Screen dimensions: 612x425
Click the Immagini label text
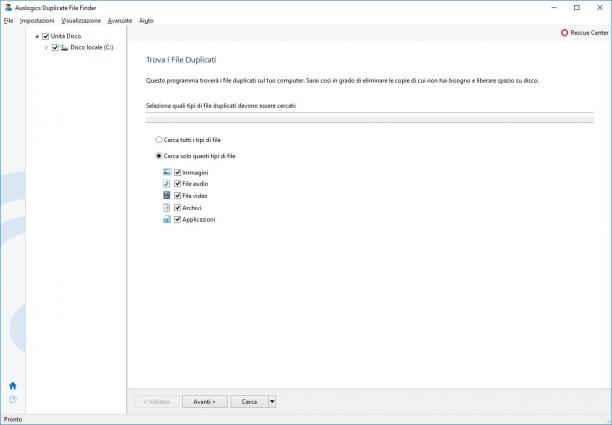click(x=195, y=172)
